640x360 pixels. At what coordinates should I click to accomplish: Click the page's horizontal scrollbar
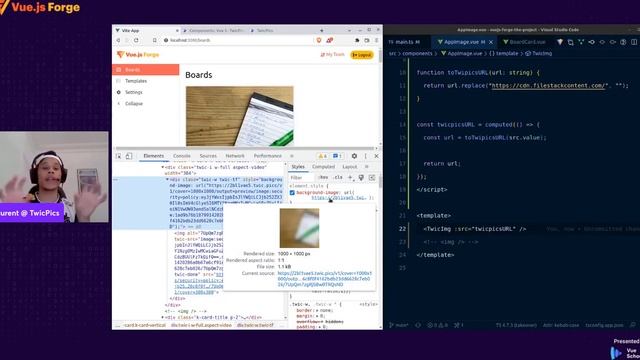tap(245, 149)
